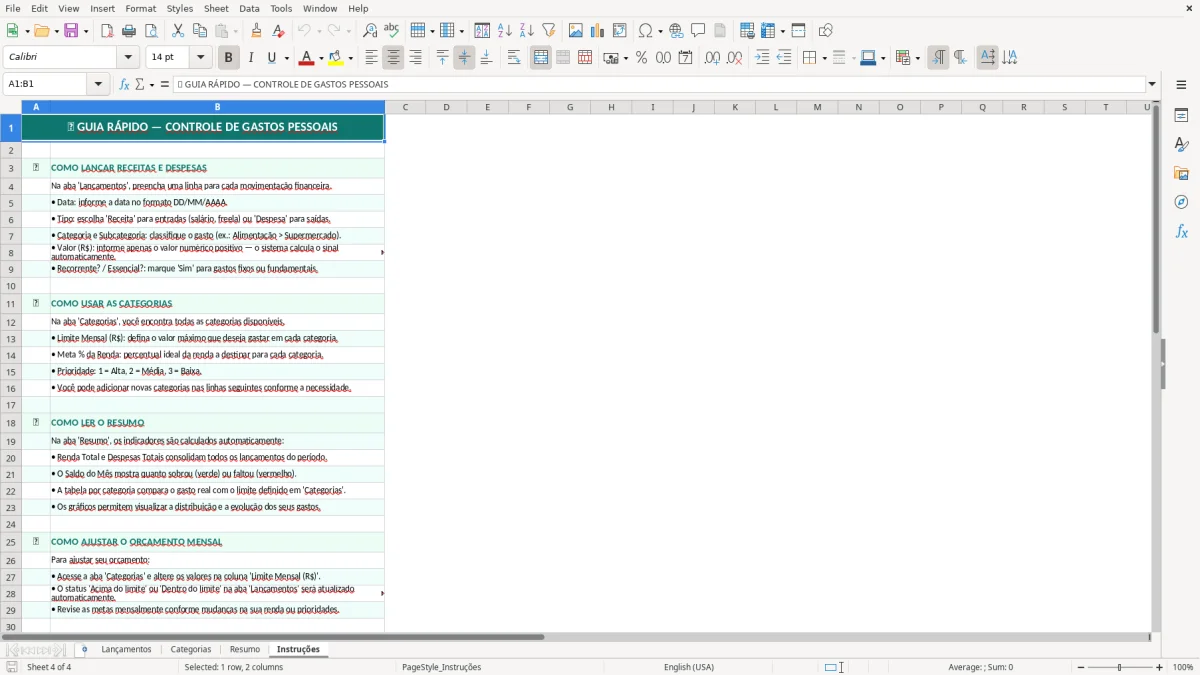Open Find and Replace icon
Viewport: 1200px width, 675px height.
click(370, 31)
